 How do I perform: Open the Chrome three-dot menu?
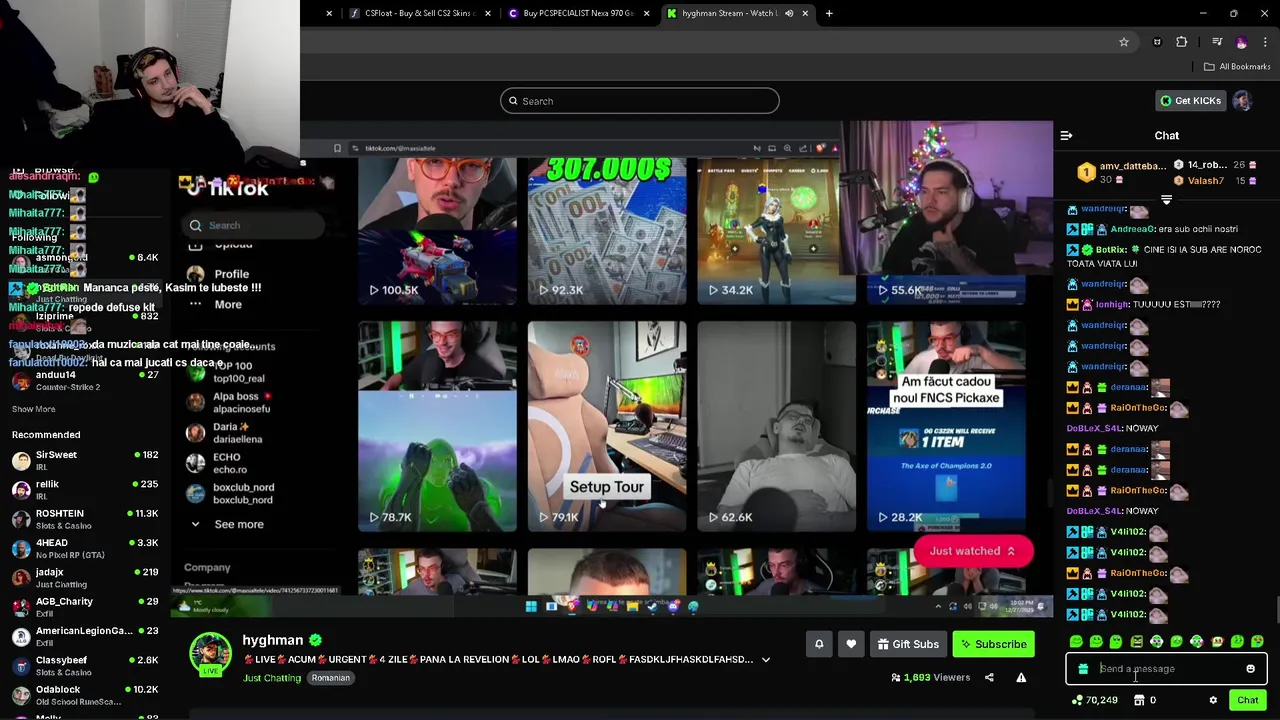[x=1265, y=42]
